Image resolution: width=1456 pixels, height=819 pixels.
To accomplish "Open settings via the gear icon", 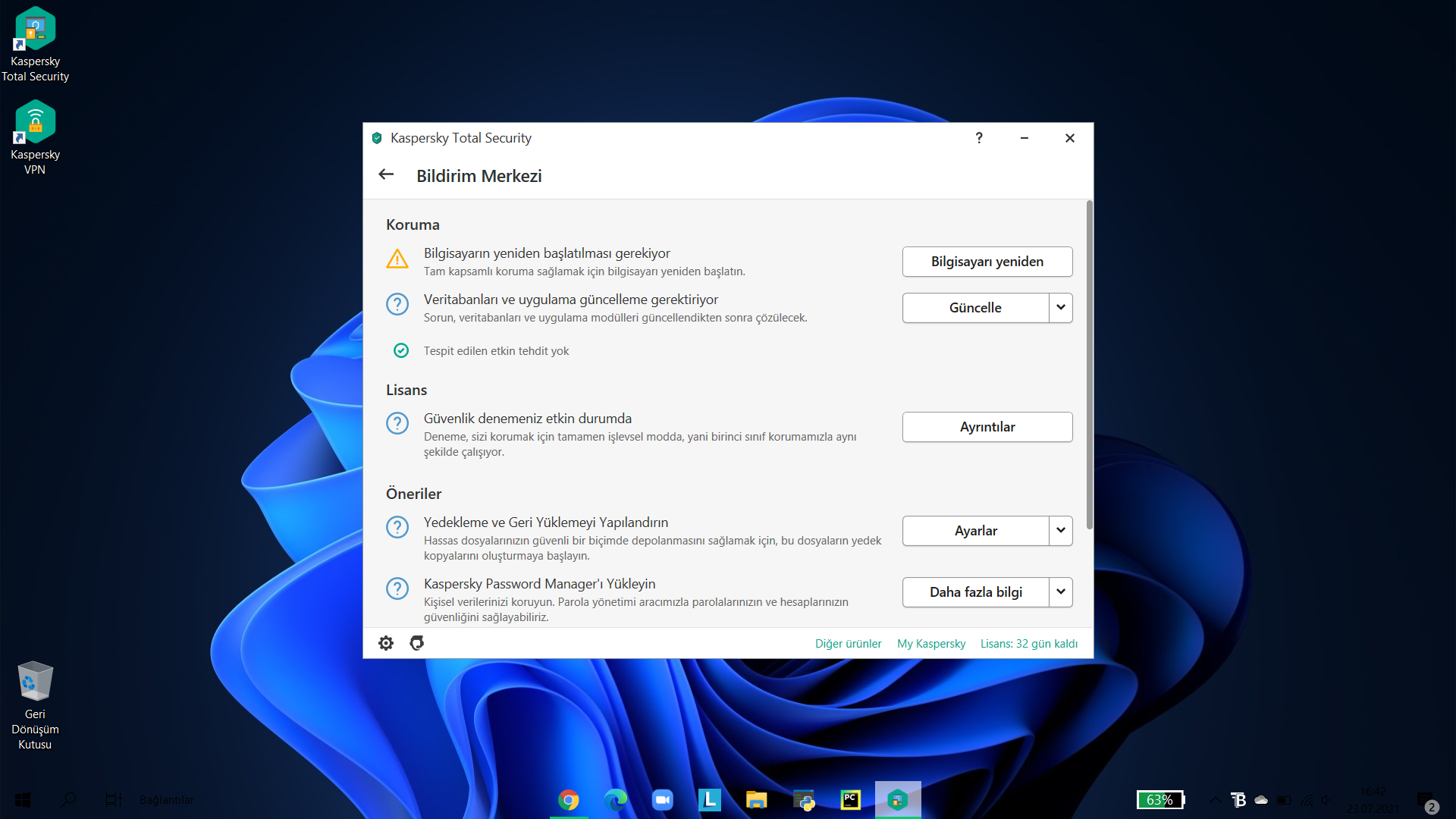I will (x=386, y=643).
